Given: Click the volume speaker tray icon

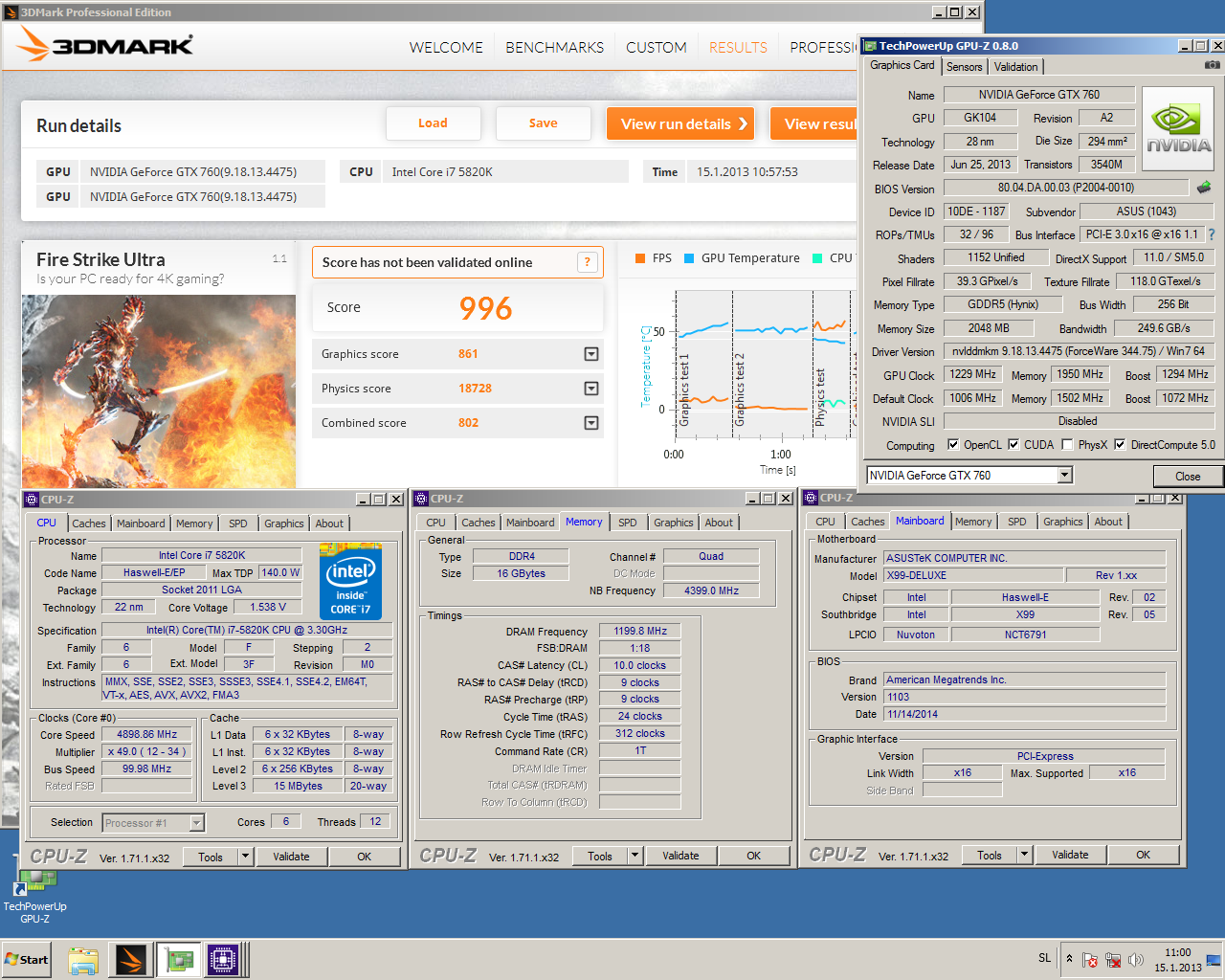Looking at the screenshot, I should (1136, 960).
